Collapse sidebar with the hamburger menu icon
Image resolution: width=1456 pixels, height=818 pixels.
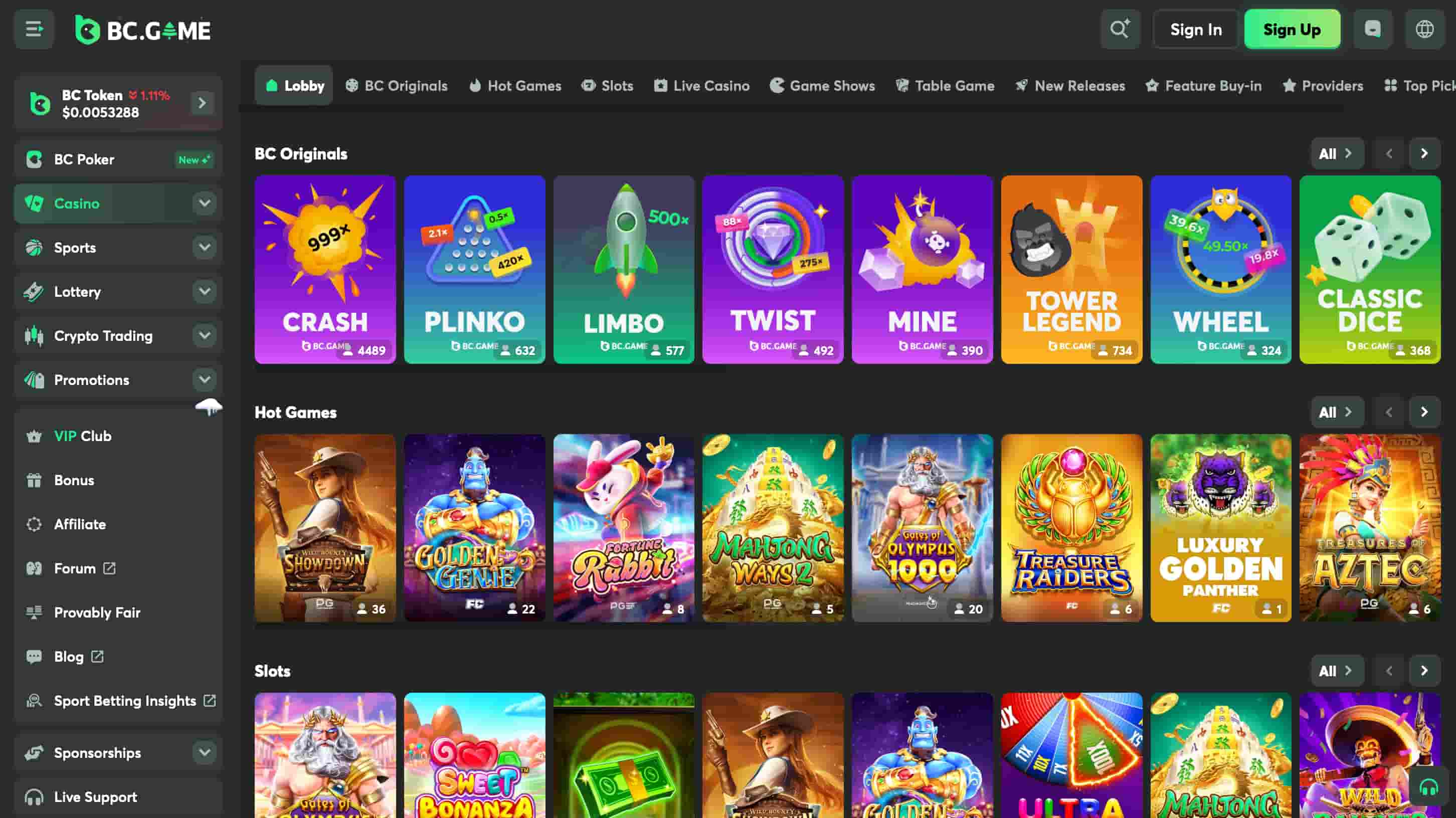click(x=34, y=29)
